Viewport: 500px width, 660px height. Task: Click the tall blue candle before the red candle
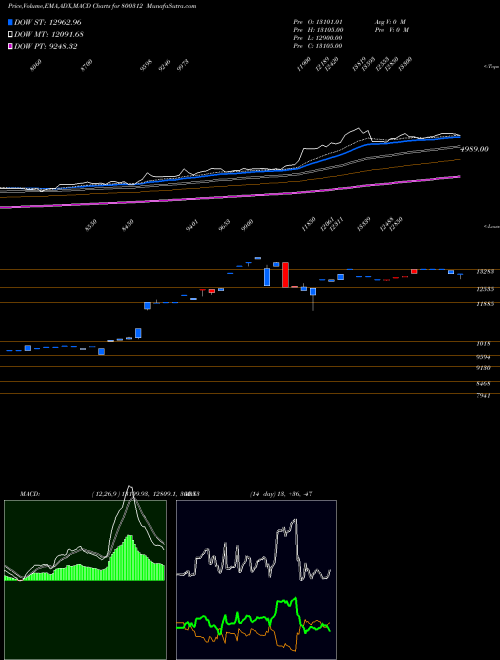click(x=267, y=277)
